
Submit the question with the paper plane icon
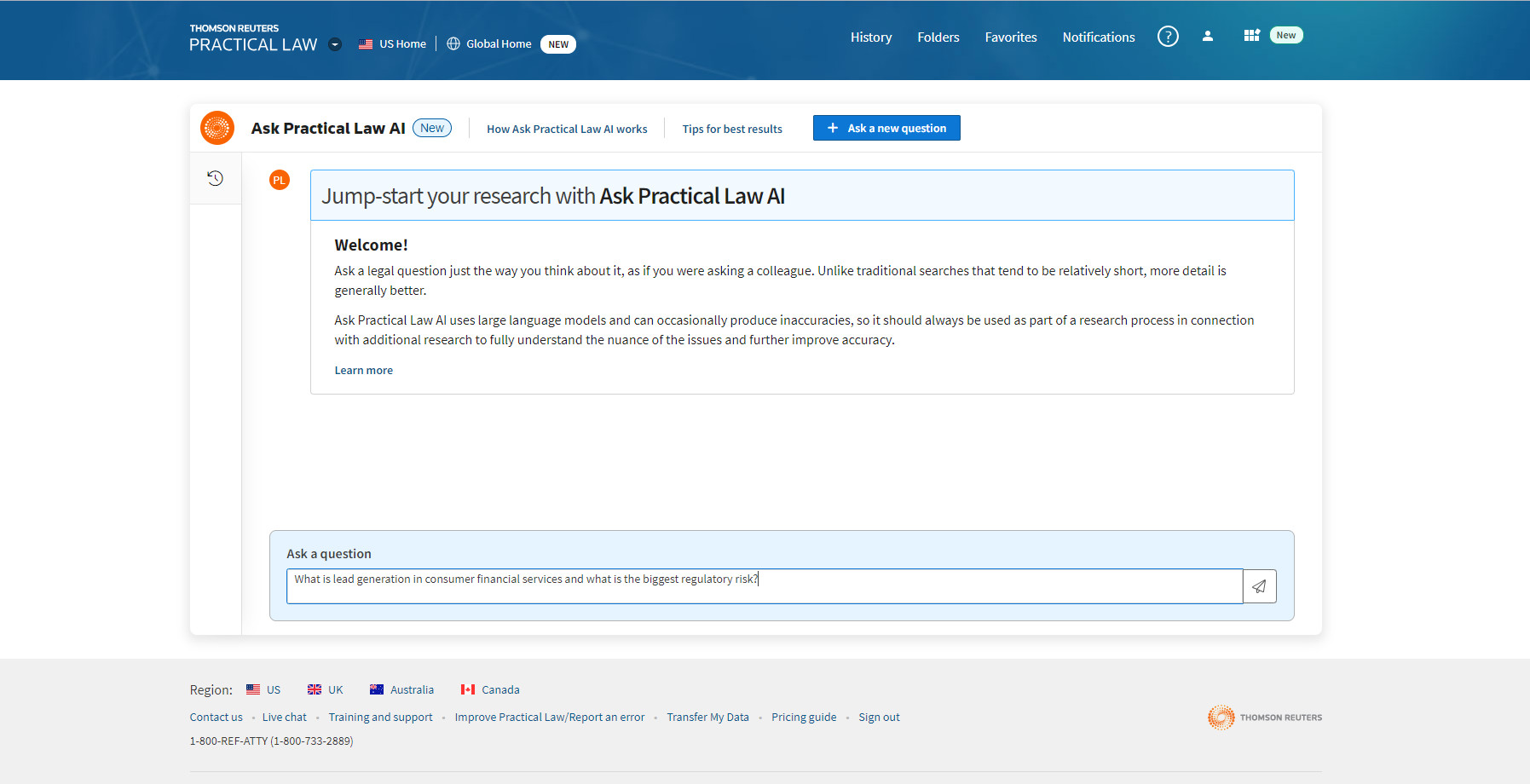[1260, 586]
